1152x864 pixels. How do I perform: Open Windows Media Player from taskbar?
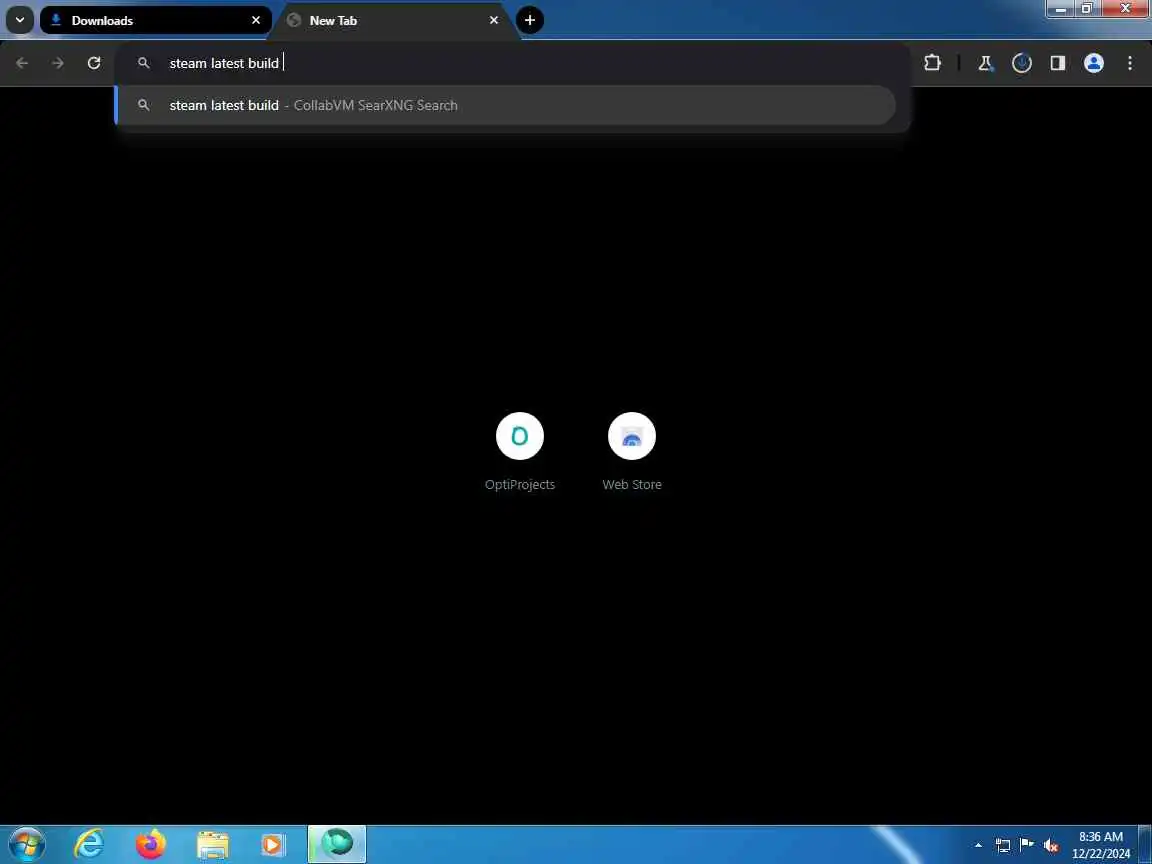273,844
